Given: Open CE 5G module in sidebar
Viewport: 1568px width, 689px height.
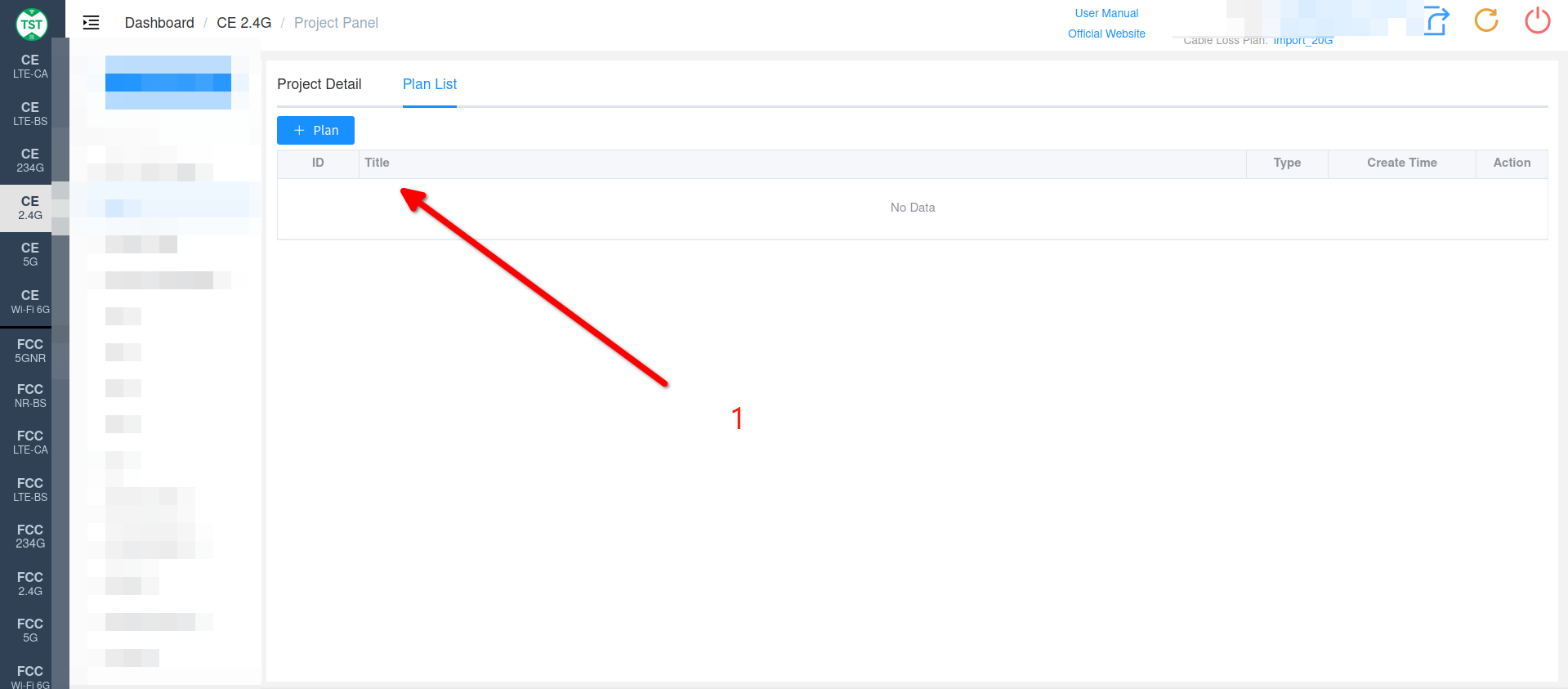Looking at the screenshot, I should pos(30,254).
